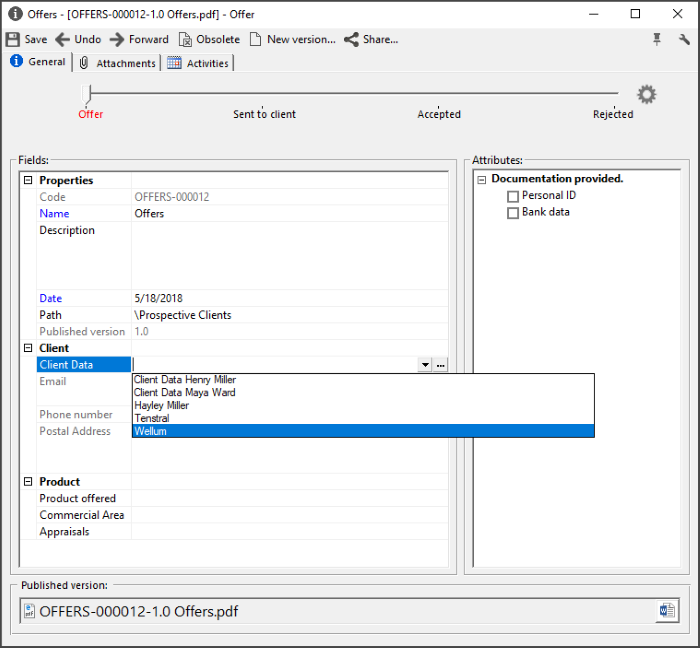Collapse the Properties section
This screenshot has height=648, width=700.
(28, 181)
